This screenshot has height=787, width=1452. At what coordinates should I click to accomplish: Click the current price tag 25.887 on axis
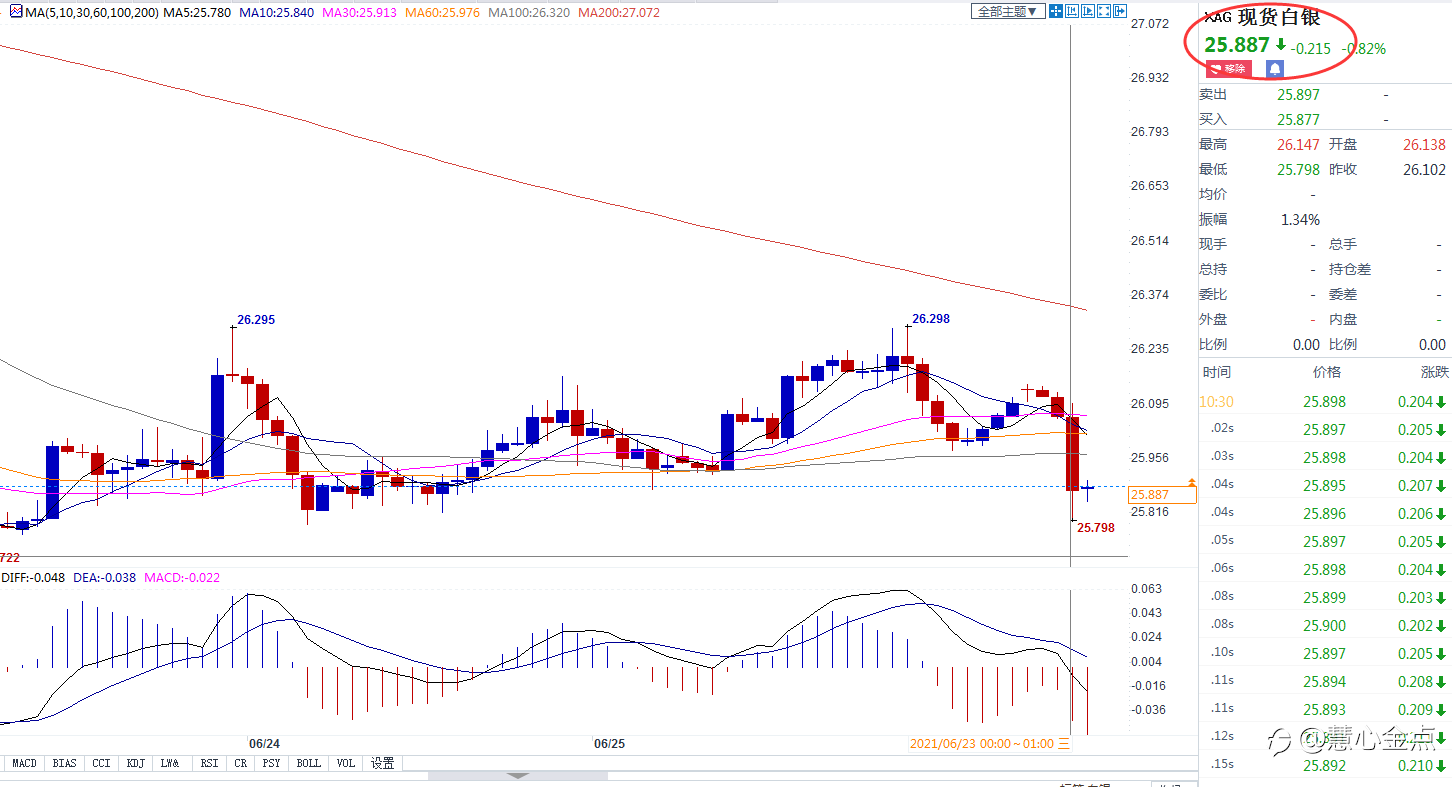click(1162, 495)
